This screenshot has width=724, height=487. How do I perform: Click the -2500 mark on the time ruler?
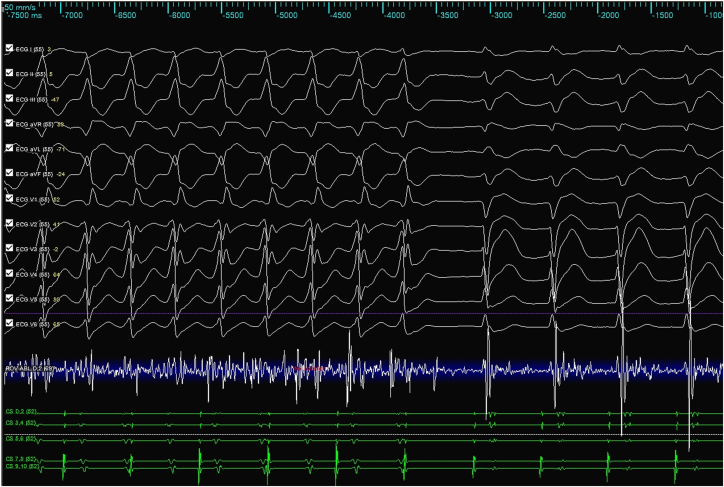click(555, 15)
